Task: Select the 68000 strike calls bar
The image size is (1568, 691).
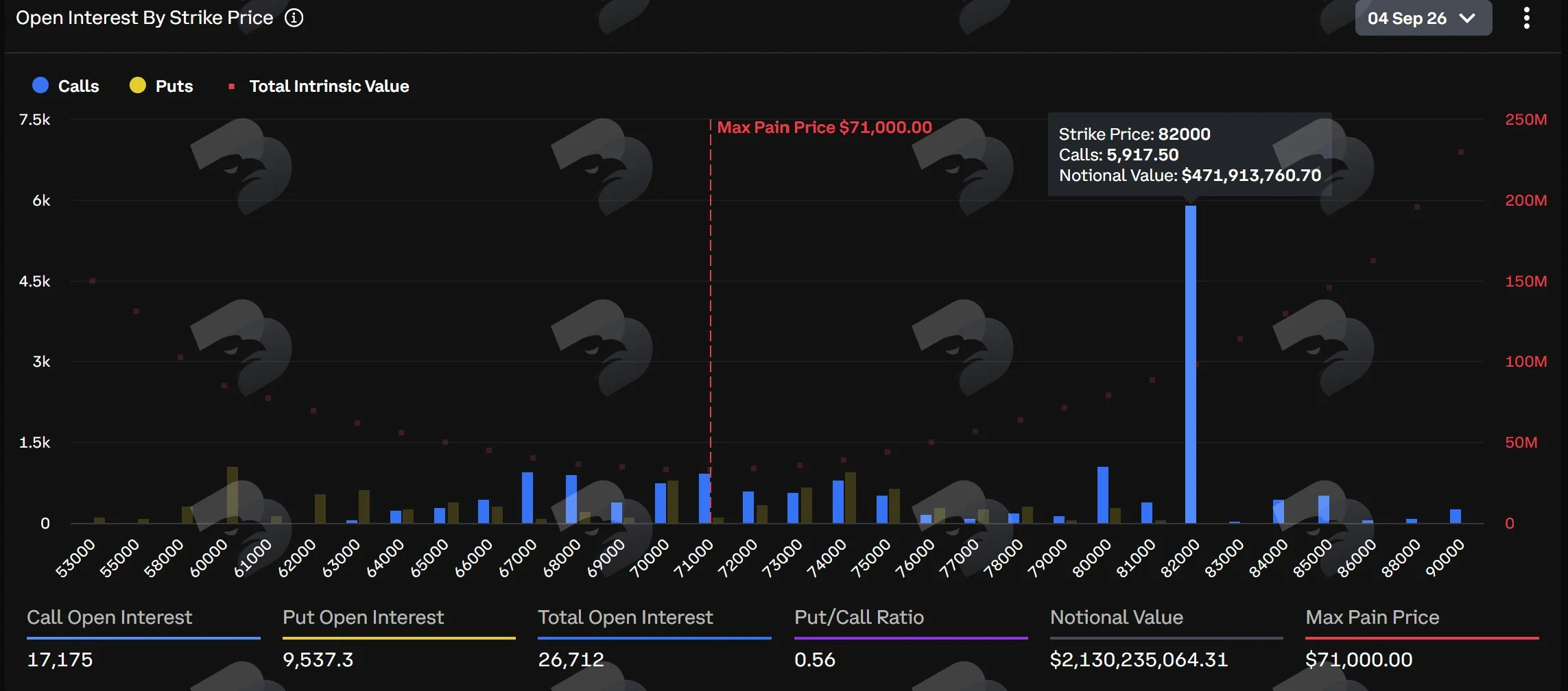Action: 571,499
